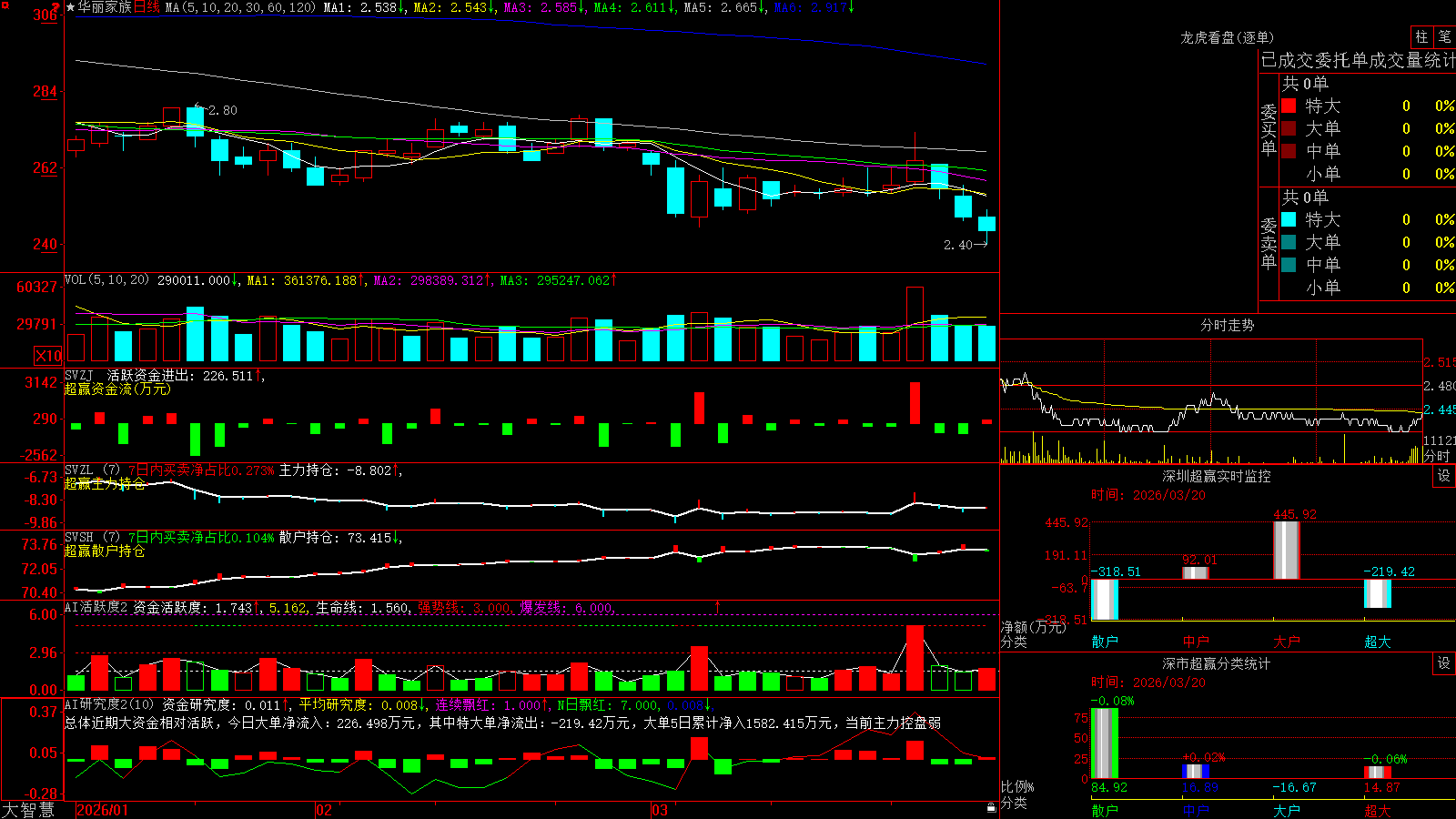This screenshot has height=819, width=1456.
Task: Click the 16.89 中户 bar in 分类统计
Action: (x=1196, y=771)
